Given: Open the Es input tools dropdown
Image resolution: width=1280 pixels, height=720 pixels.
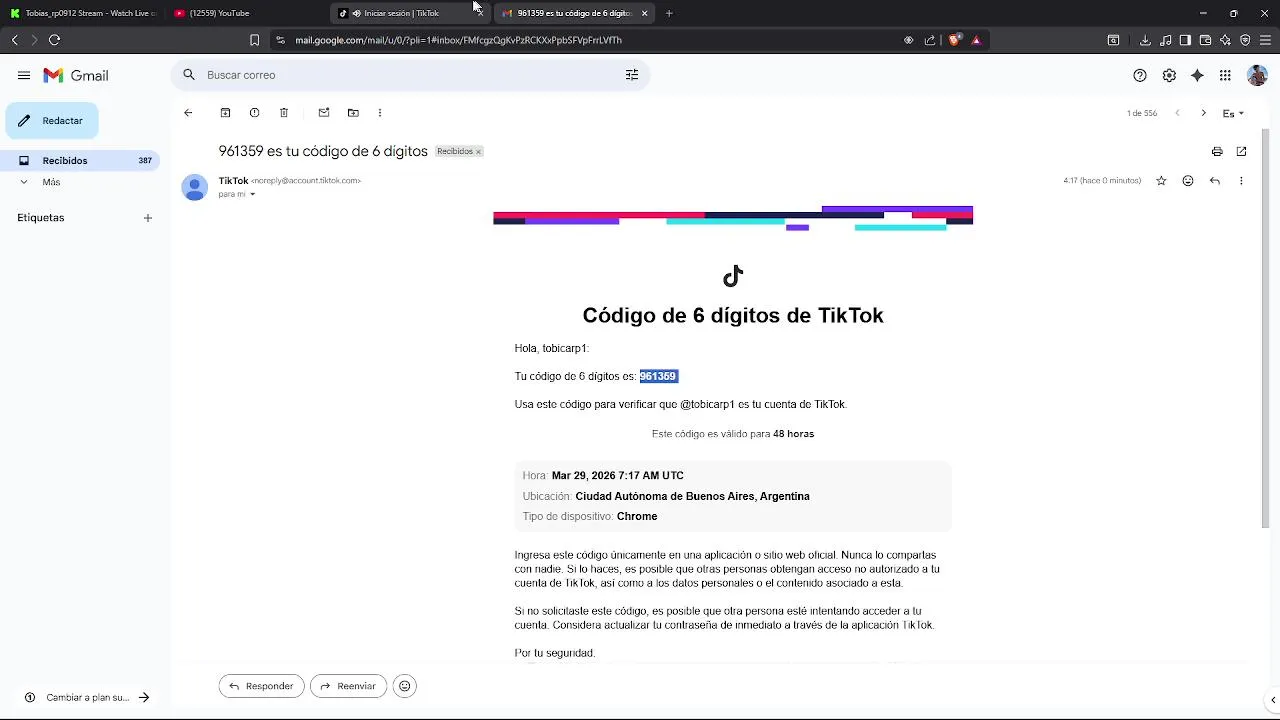Looking at the screenshot, I should pos(1234,113).
